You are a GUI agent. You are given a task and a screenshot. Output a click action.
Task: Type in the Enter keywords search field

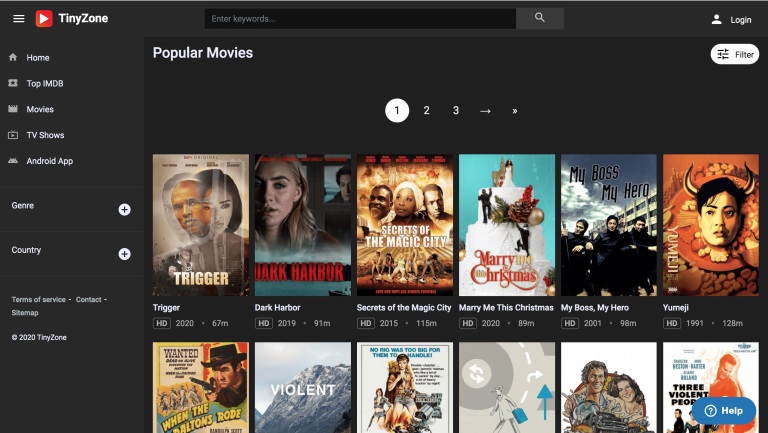(360, 19)
